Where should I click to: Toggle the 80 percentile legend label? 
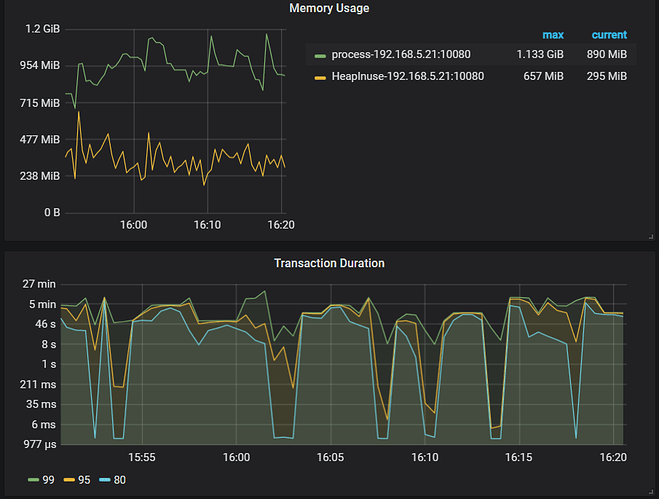(x=119, y=479)
